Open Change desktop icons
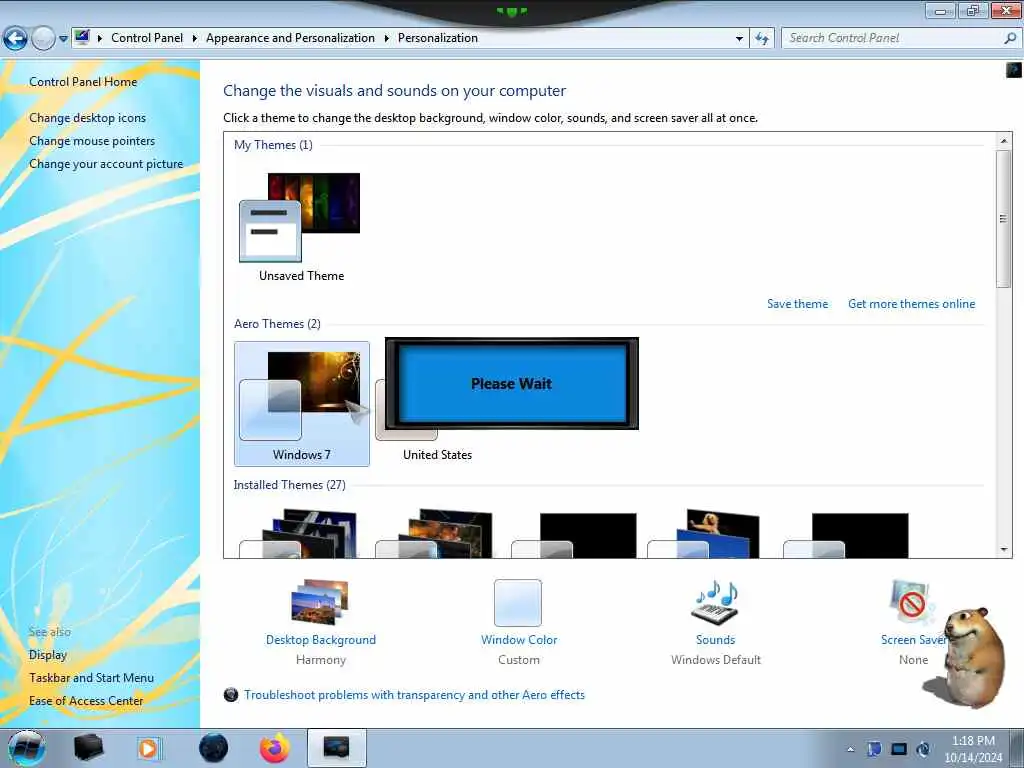Screen dimensions: 1024x768 88,118
